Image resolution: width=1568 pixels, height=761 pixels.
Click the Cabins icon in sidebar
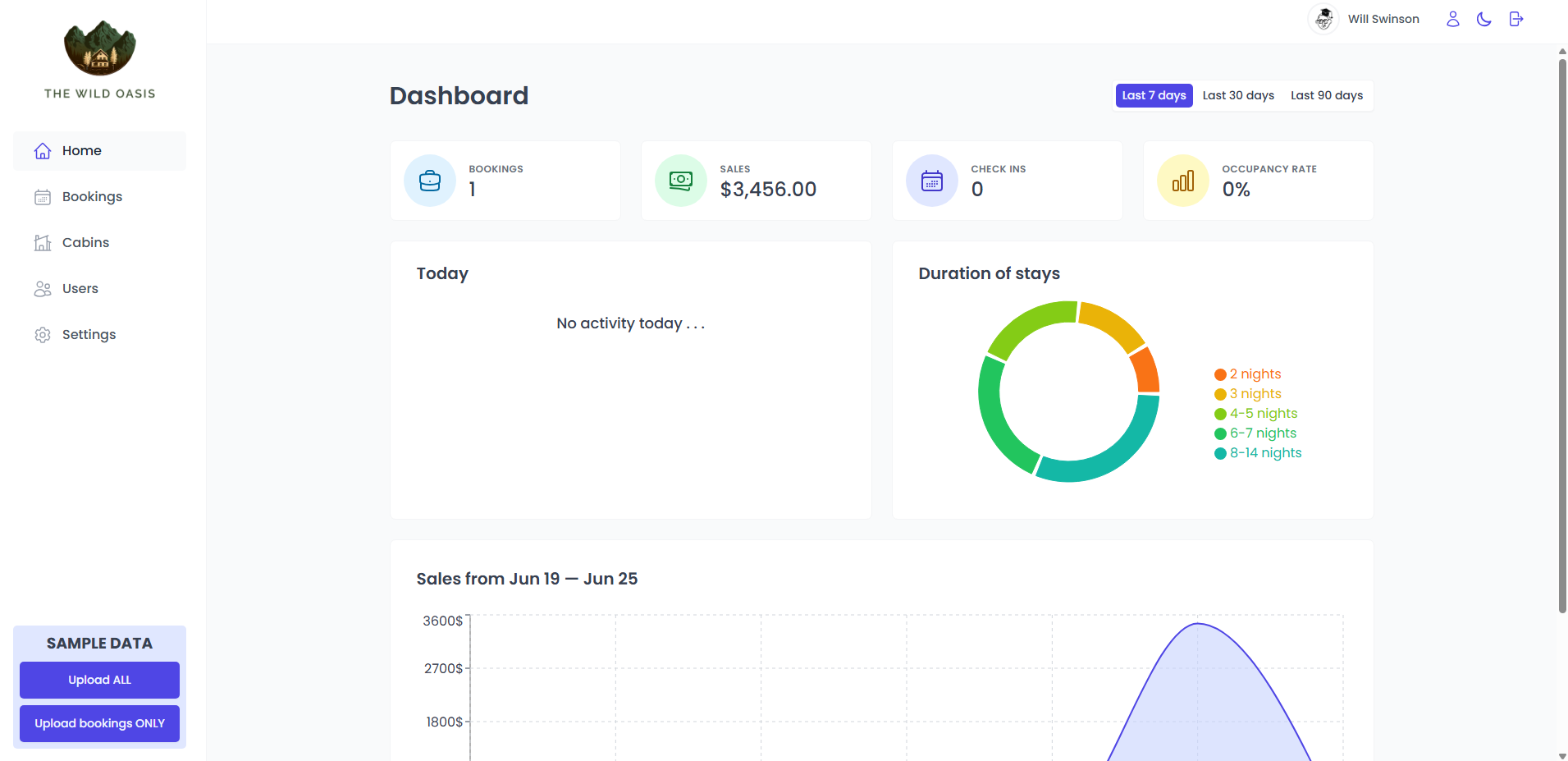(43, 243)
